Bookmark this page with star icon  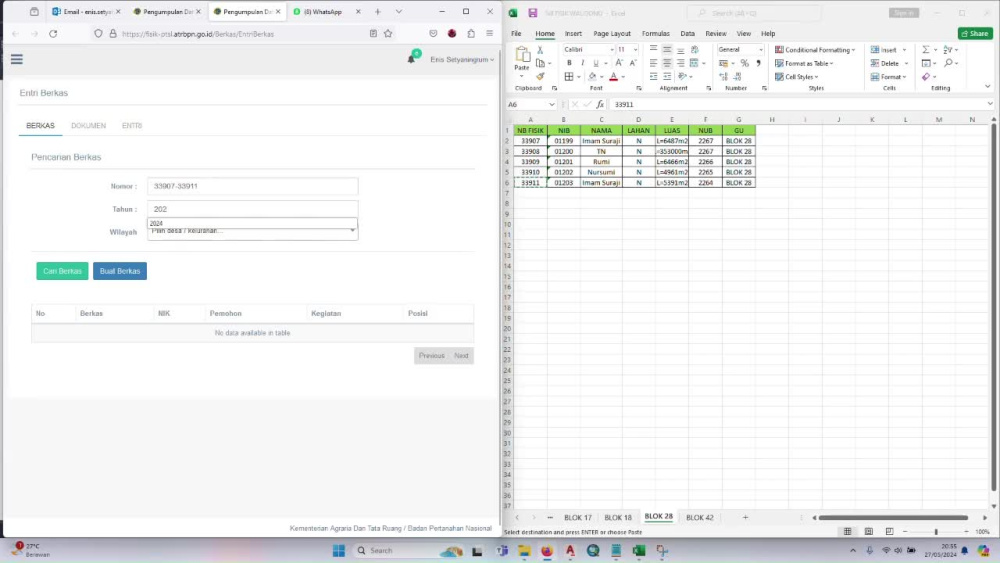tap(388, 34)
